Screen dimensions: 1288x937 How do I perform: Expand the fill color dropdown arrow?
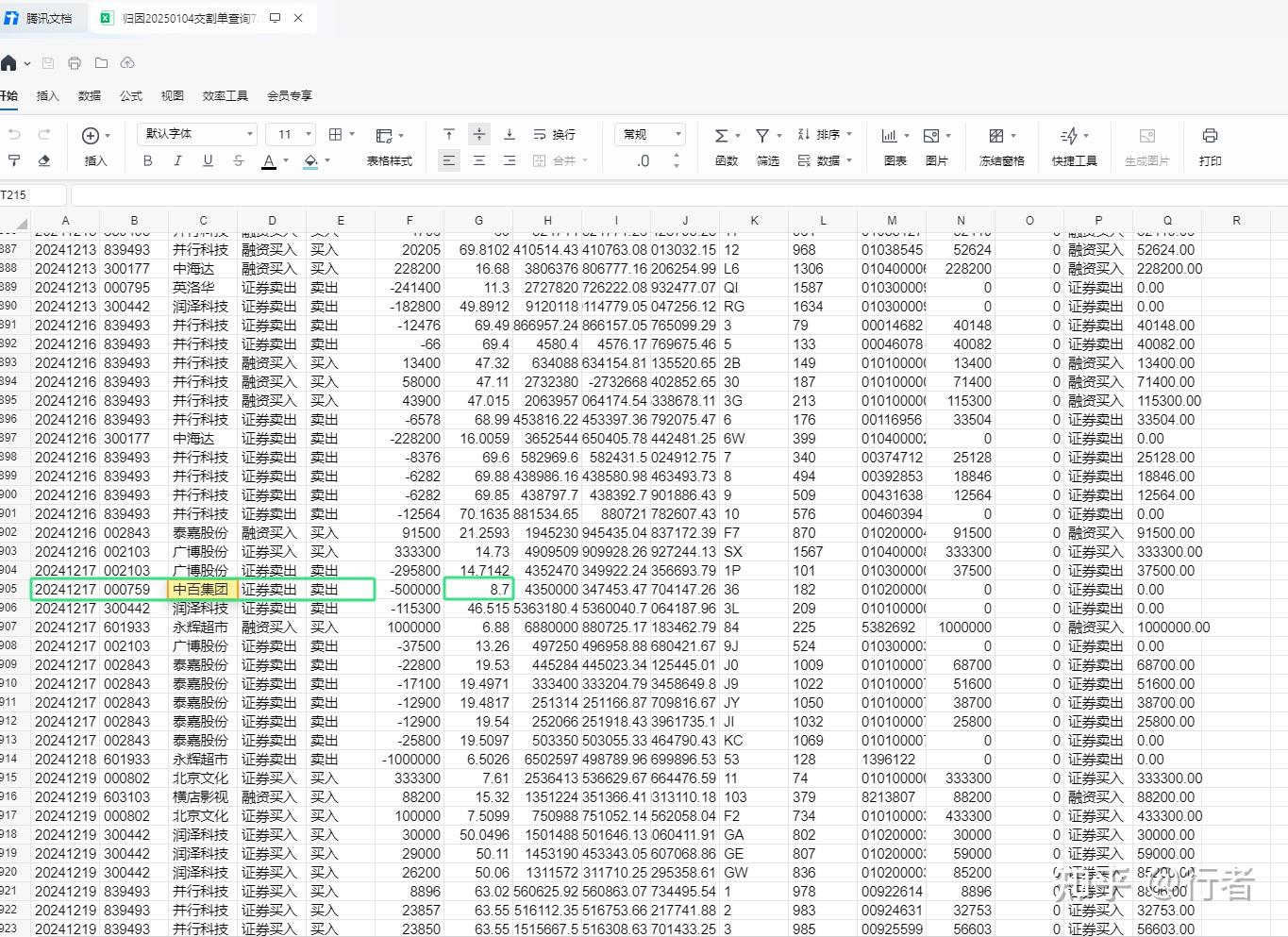tap(327, 160)
